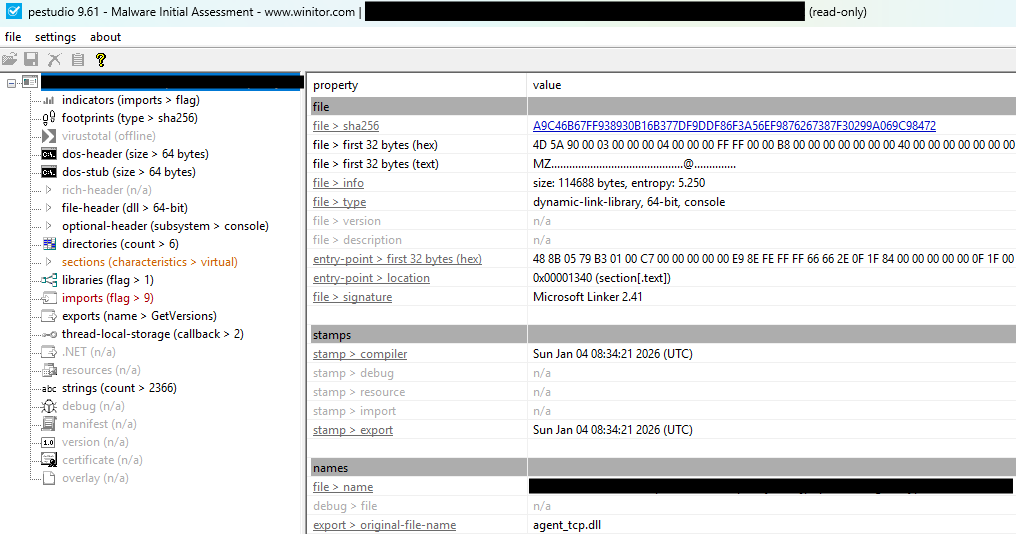Click the open file toolbar icon

(10, 60)
